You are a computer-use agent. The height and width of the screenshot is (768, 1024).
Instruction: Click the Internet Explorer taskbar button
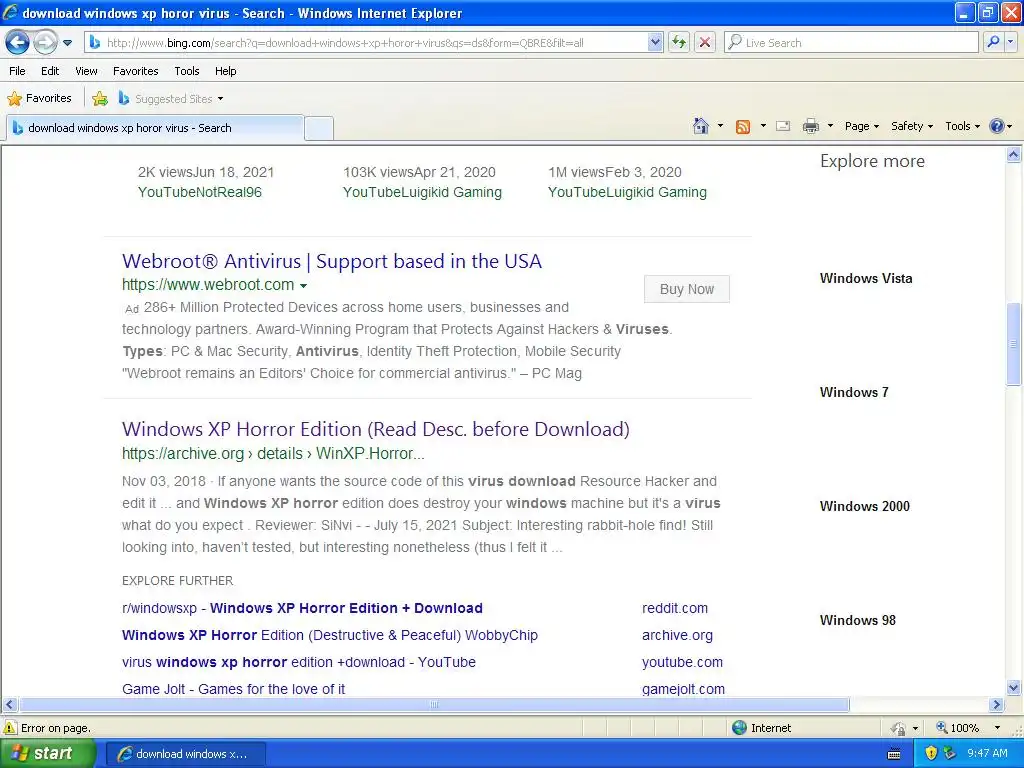[185, 754]
